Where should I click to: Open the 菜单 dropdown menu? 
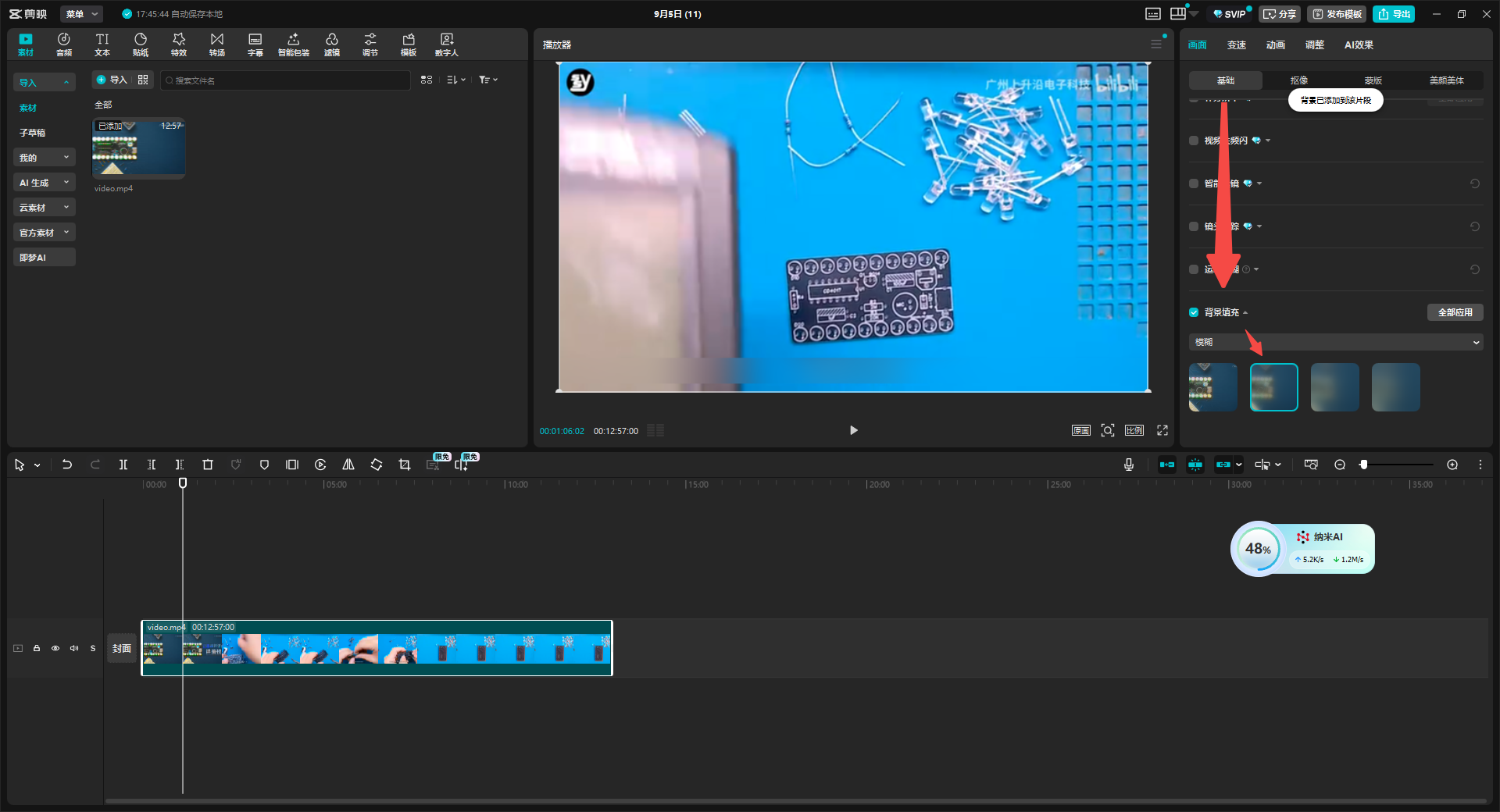tap(82, 14)
